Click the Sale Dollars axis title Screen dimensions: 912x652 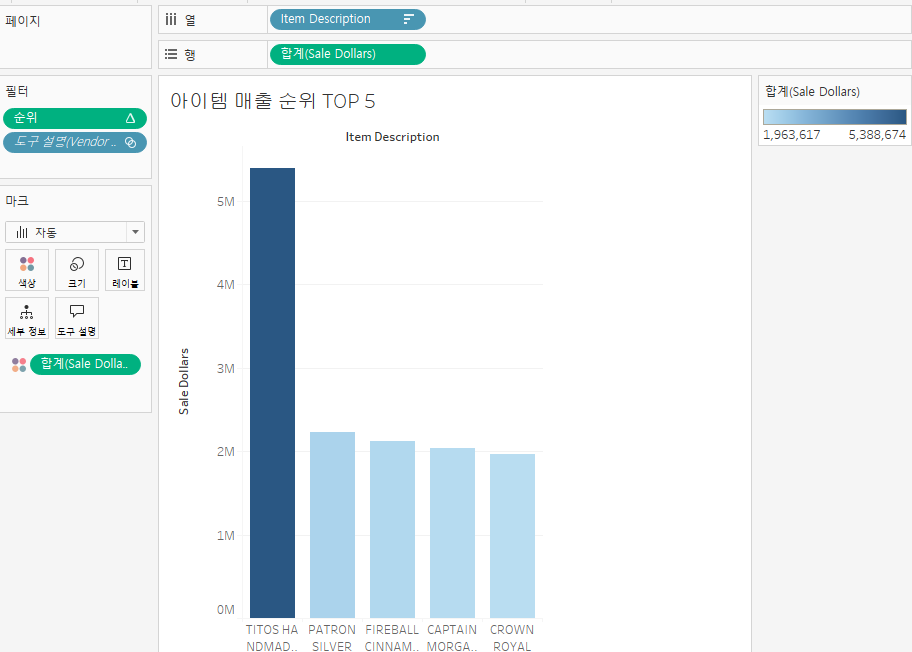[184, 382]
